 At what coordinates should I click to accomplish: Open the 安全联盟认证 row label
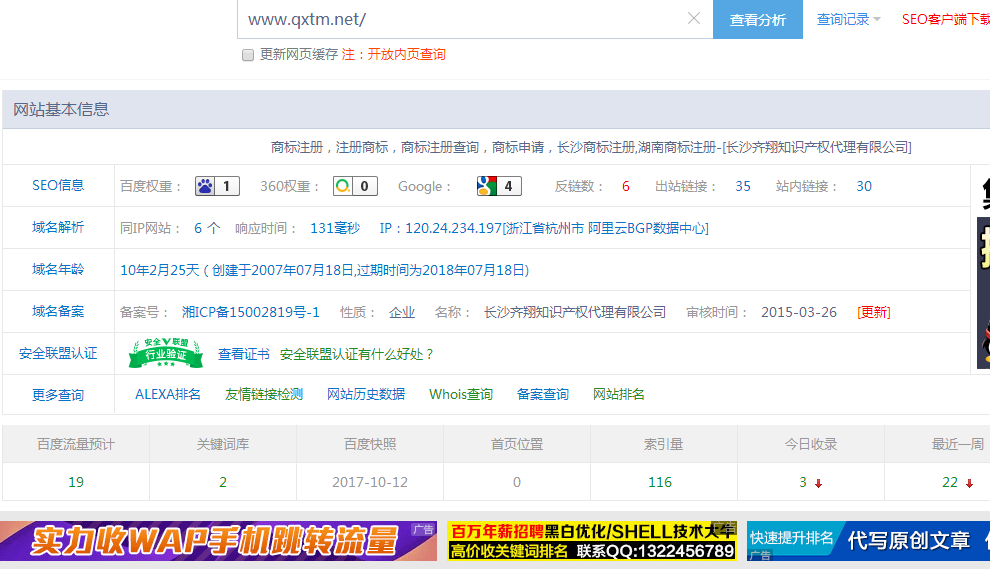[58, 354]
